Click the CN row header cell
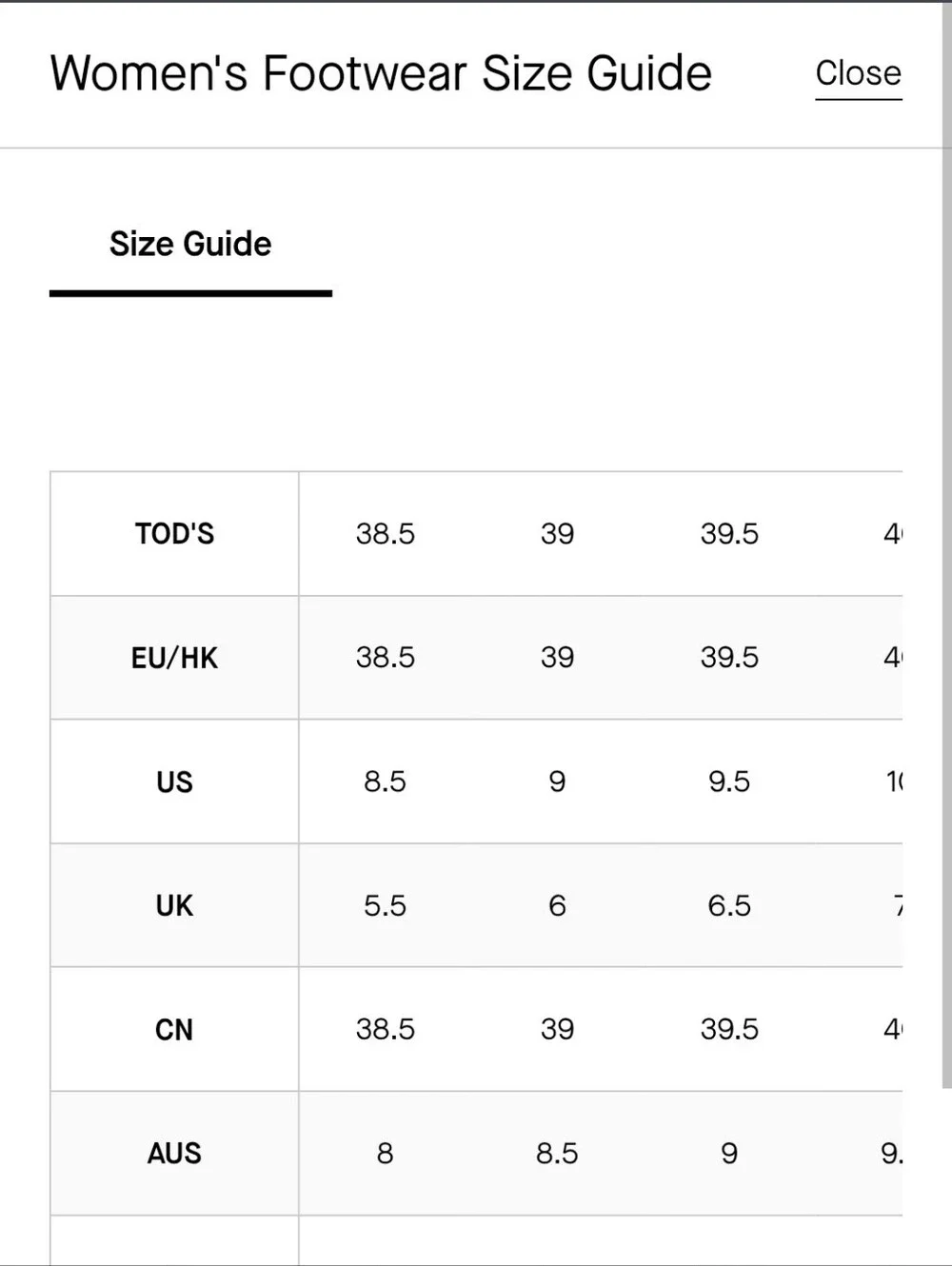This screenshot has height=1266, width=952. (x=174, y=1029)
